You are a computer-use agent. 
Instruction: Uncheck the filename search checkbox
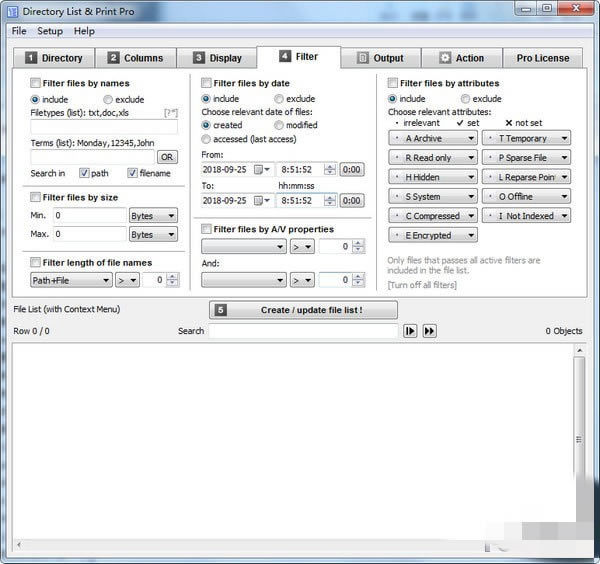(132, 173)
